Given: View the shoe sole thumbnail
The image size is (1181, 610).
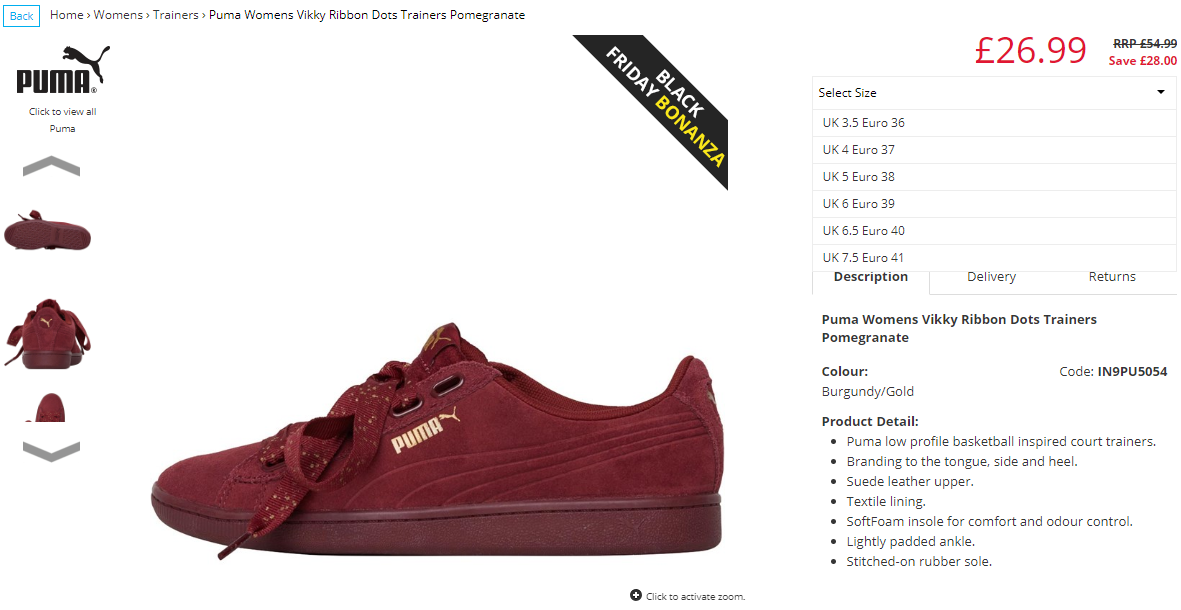Looking at the screenshot, I should point(47,230).
